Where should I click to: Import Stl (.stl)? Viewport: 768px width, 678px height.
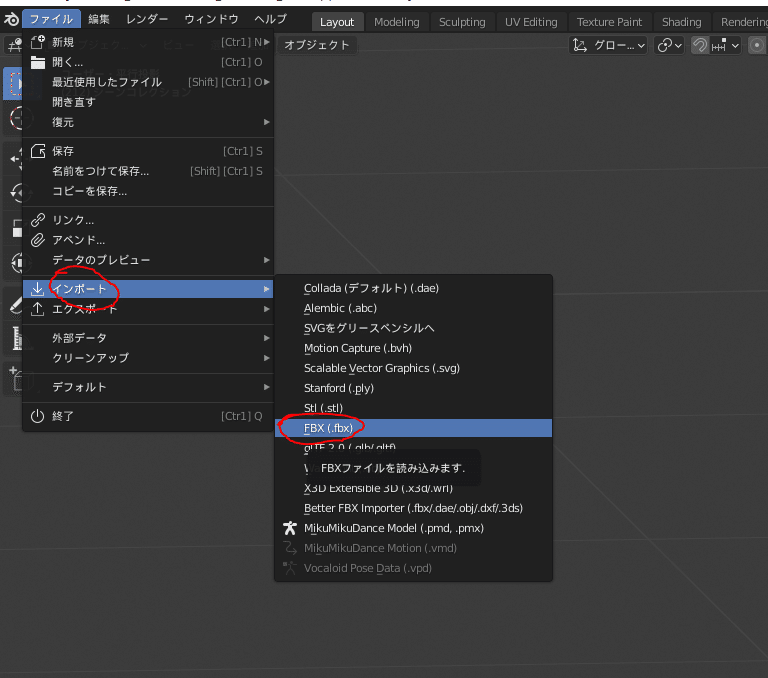[413, 408]
